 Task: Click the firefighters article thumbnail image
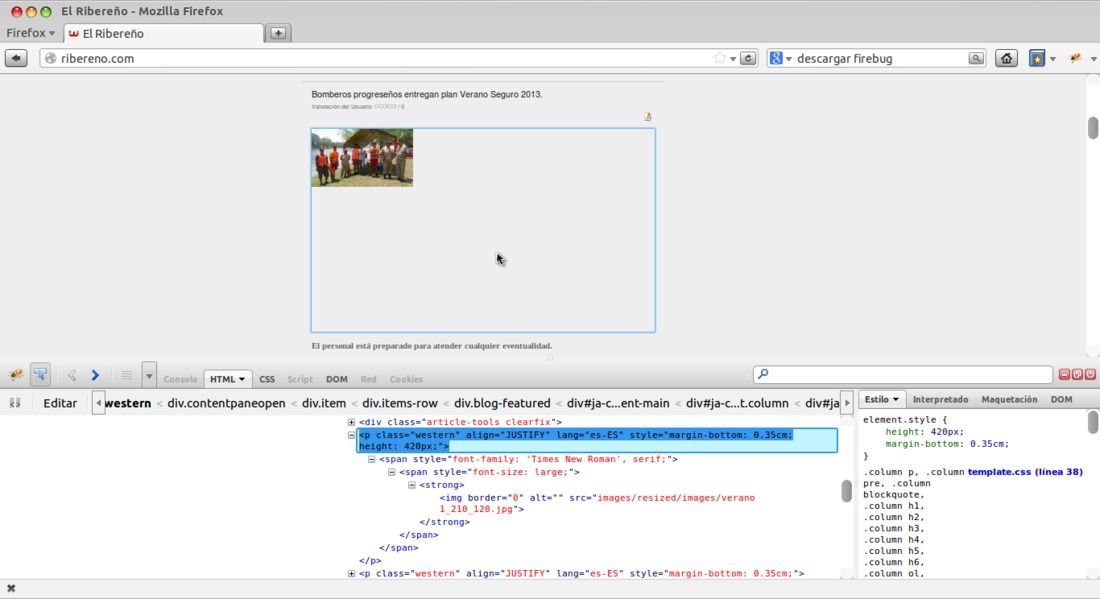(x=362, y=158)
